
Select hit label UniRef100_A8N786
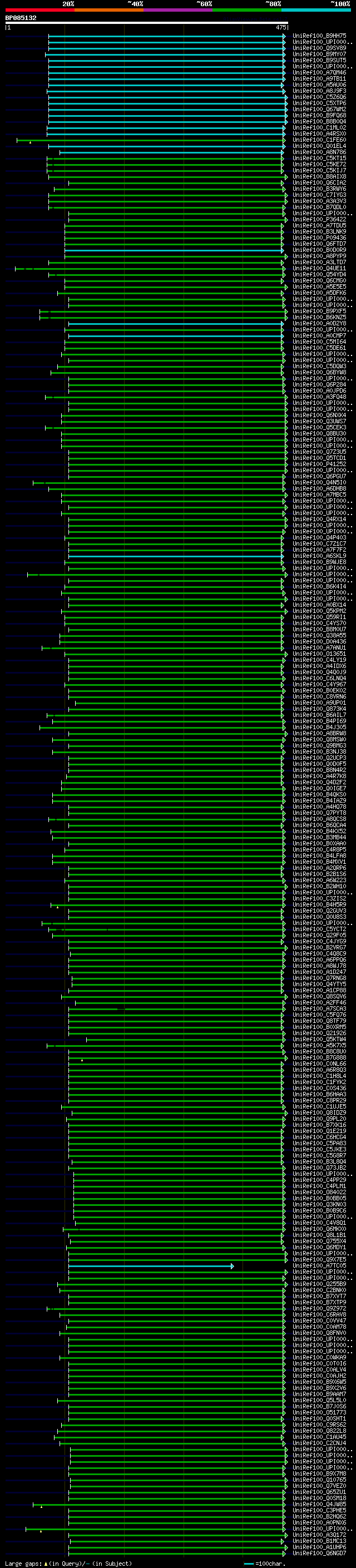[319, 152]
